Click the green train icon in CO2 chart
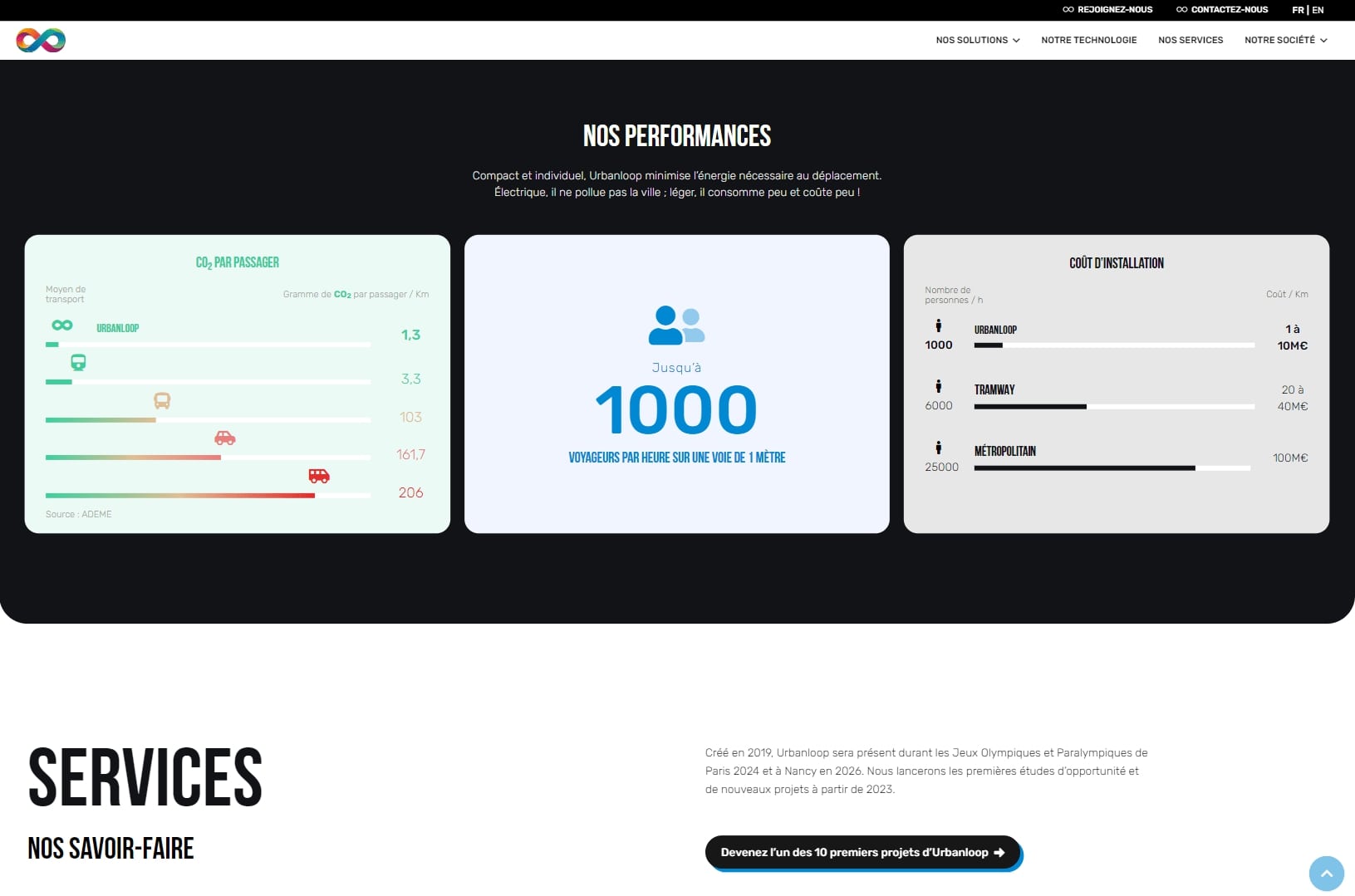Viewport: 1355px width, 896px height. coord(78,362)
